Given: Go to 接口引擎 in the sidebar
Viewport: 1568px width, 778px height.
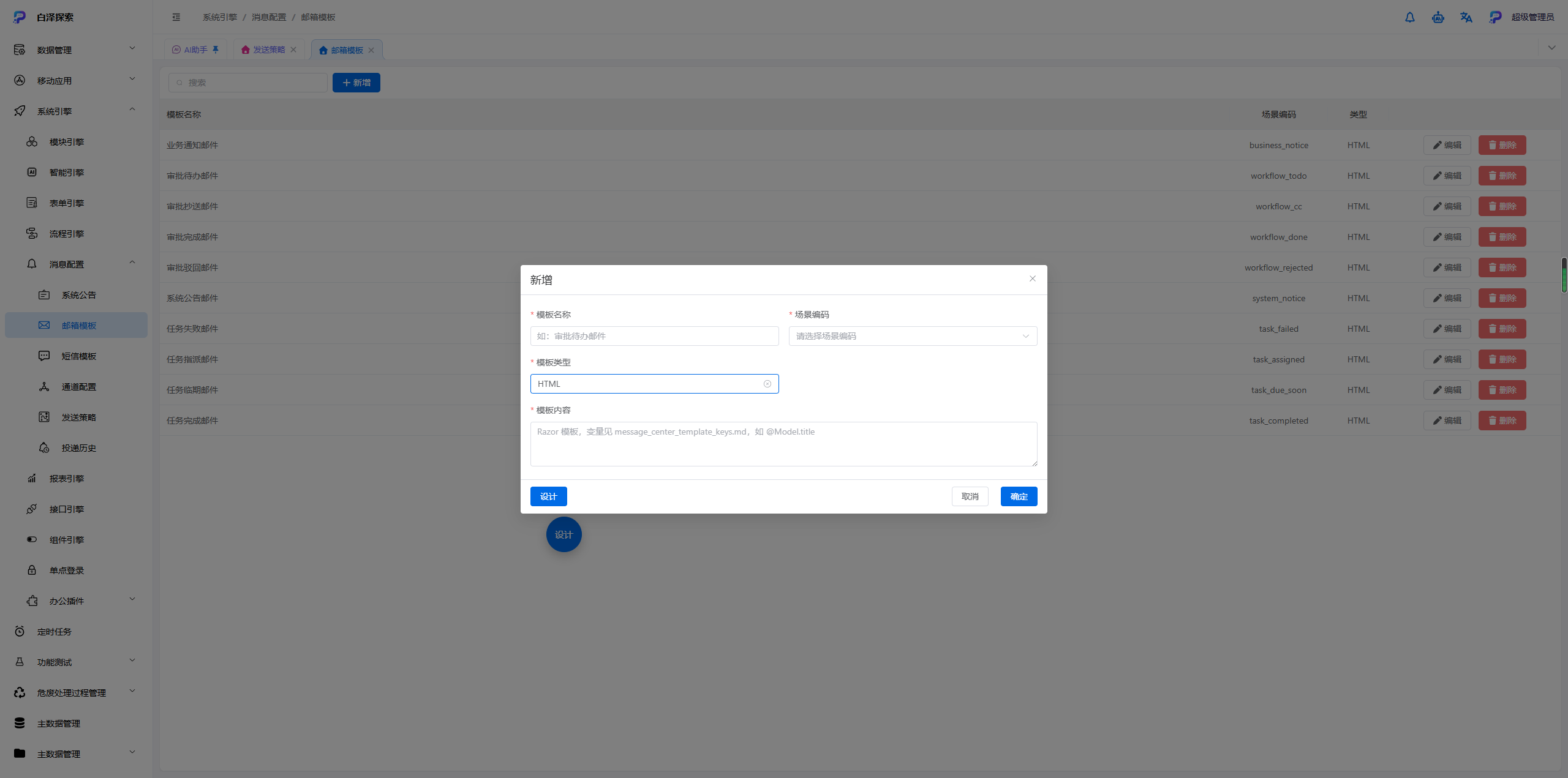Looking at the screenshot, I should click(x=76, y=509).
